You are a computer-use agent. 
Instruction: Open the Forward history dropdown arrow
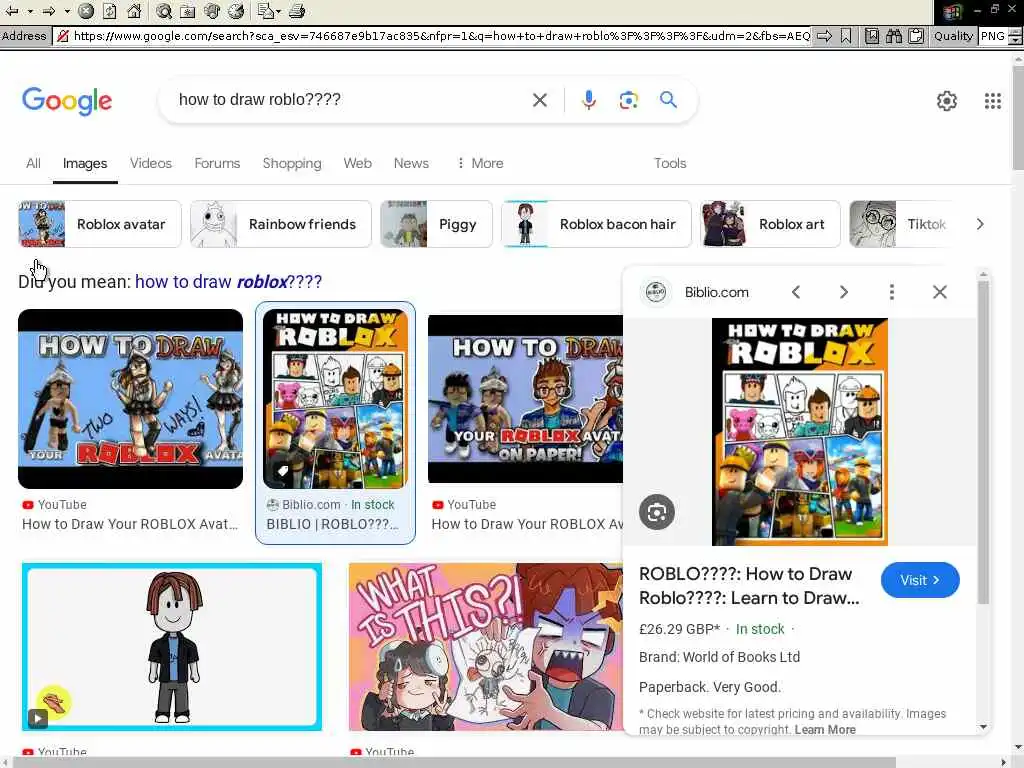[x=67, y=11]
